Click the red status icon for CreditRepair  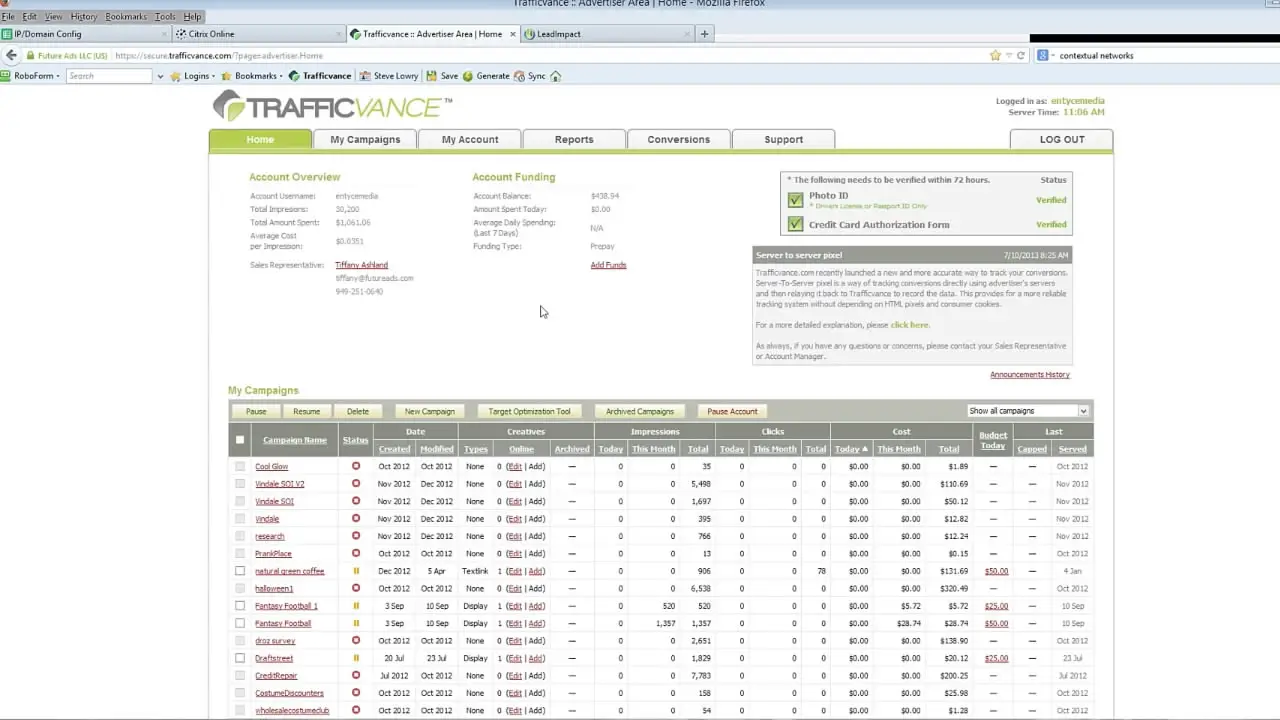tap(356, 676)
